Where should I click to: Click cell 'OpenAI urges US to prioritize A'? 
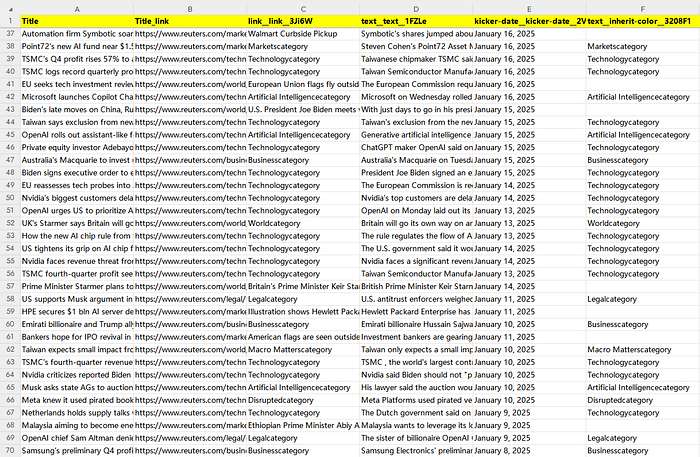point(77,211)
